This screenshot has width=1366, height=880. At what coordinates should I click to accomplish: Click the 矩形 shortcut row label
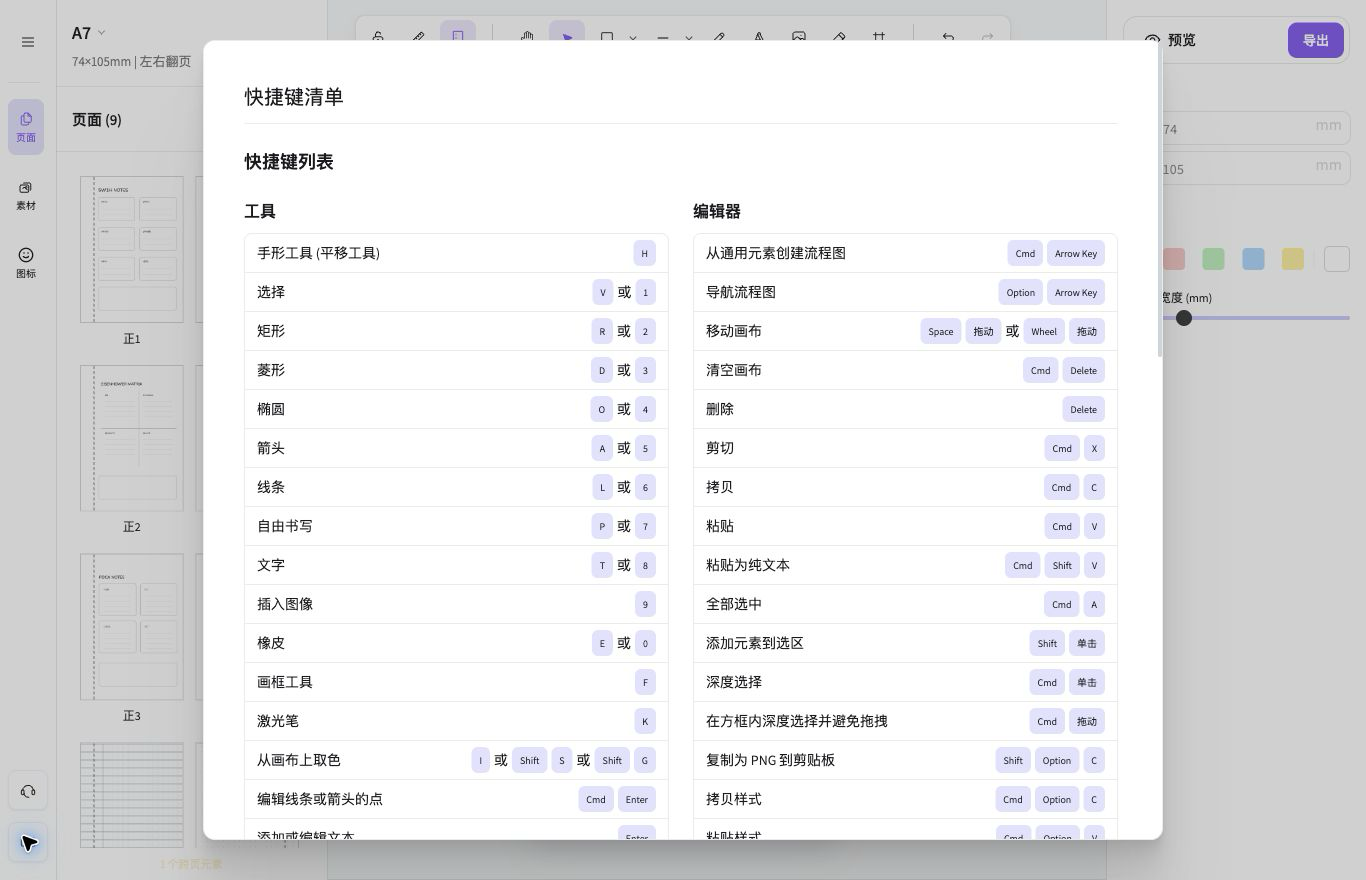coord(271,331)
